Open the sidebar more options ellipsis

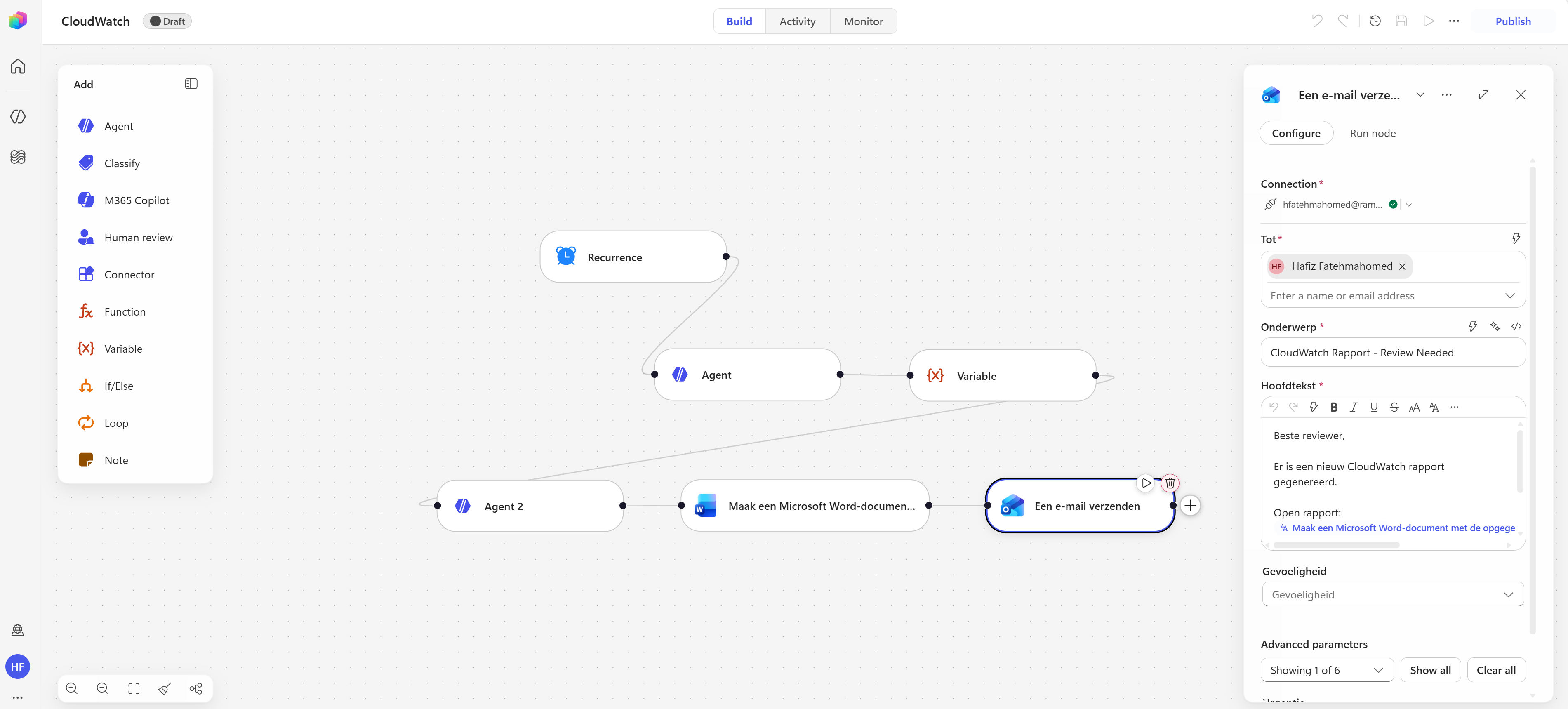click(18, 697)
